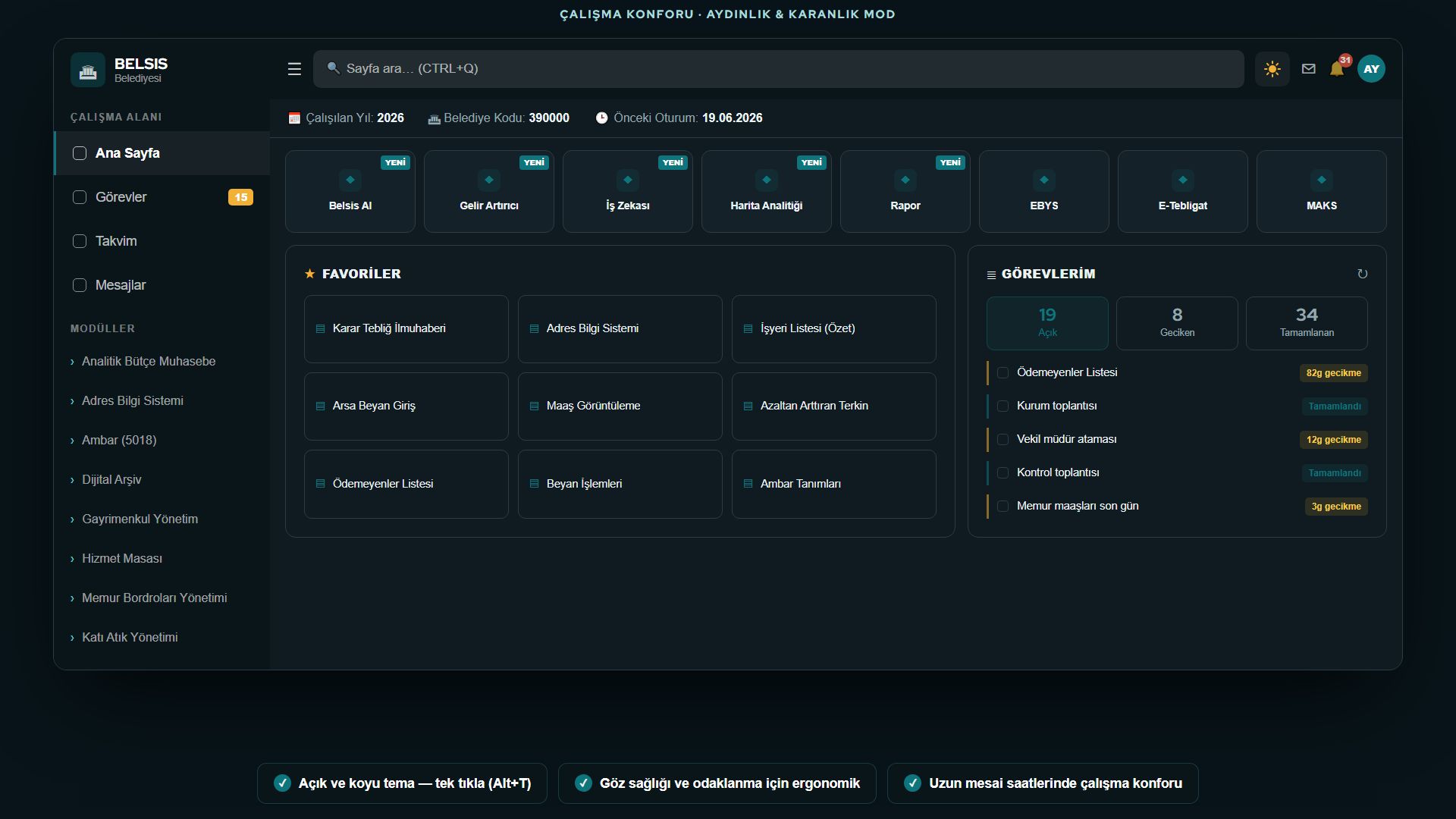Click the refresh icon in Görevlerim
1456x819 pixels.
pos(1362,274)
